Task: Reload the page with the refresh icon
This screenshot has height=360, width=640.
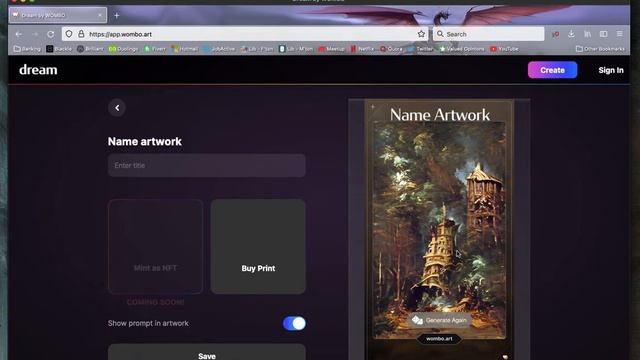Action: click(51, 34)
